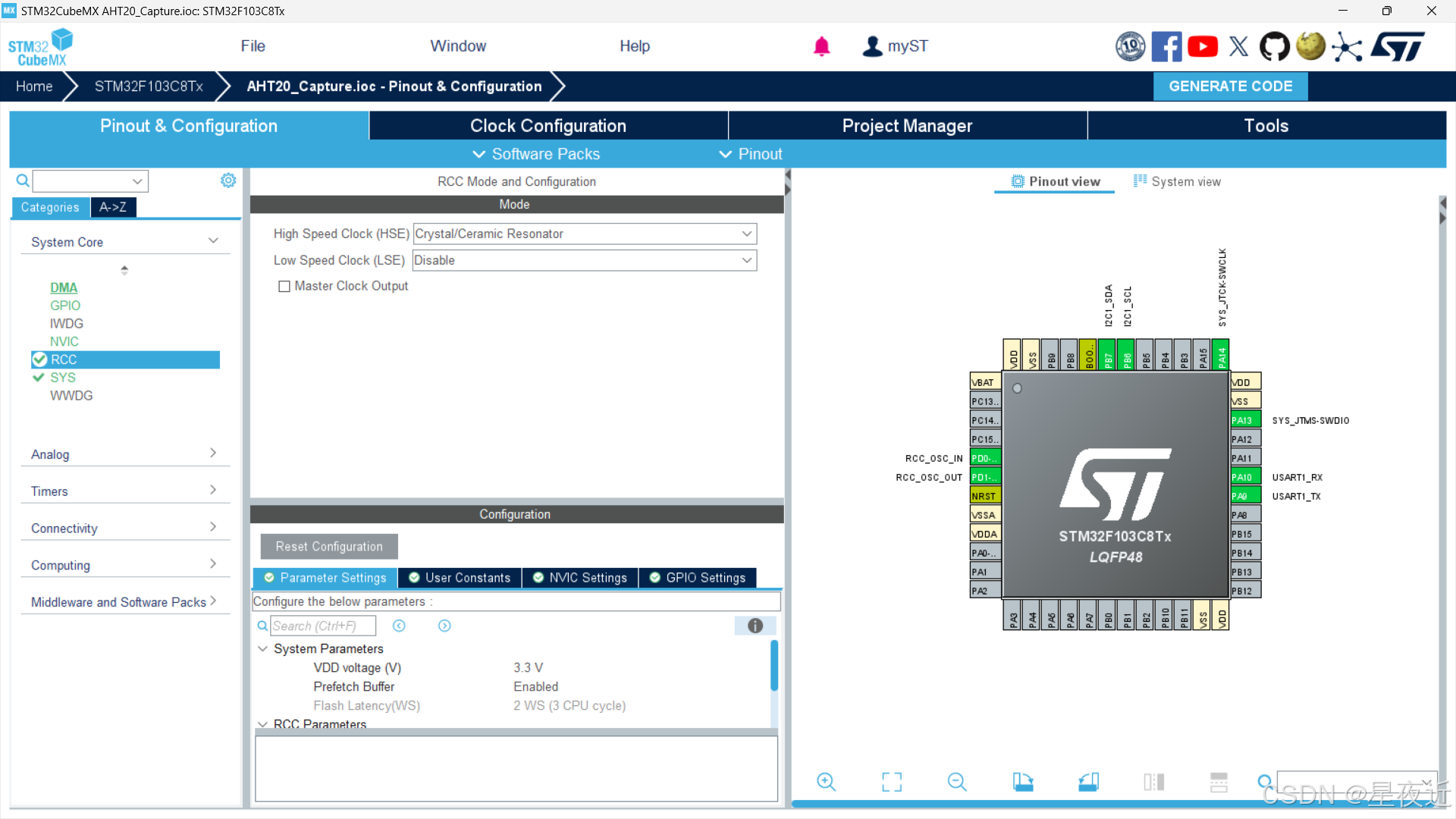Switch to Clock Configuration tab

(x=548, y=126)
